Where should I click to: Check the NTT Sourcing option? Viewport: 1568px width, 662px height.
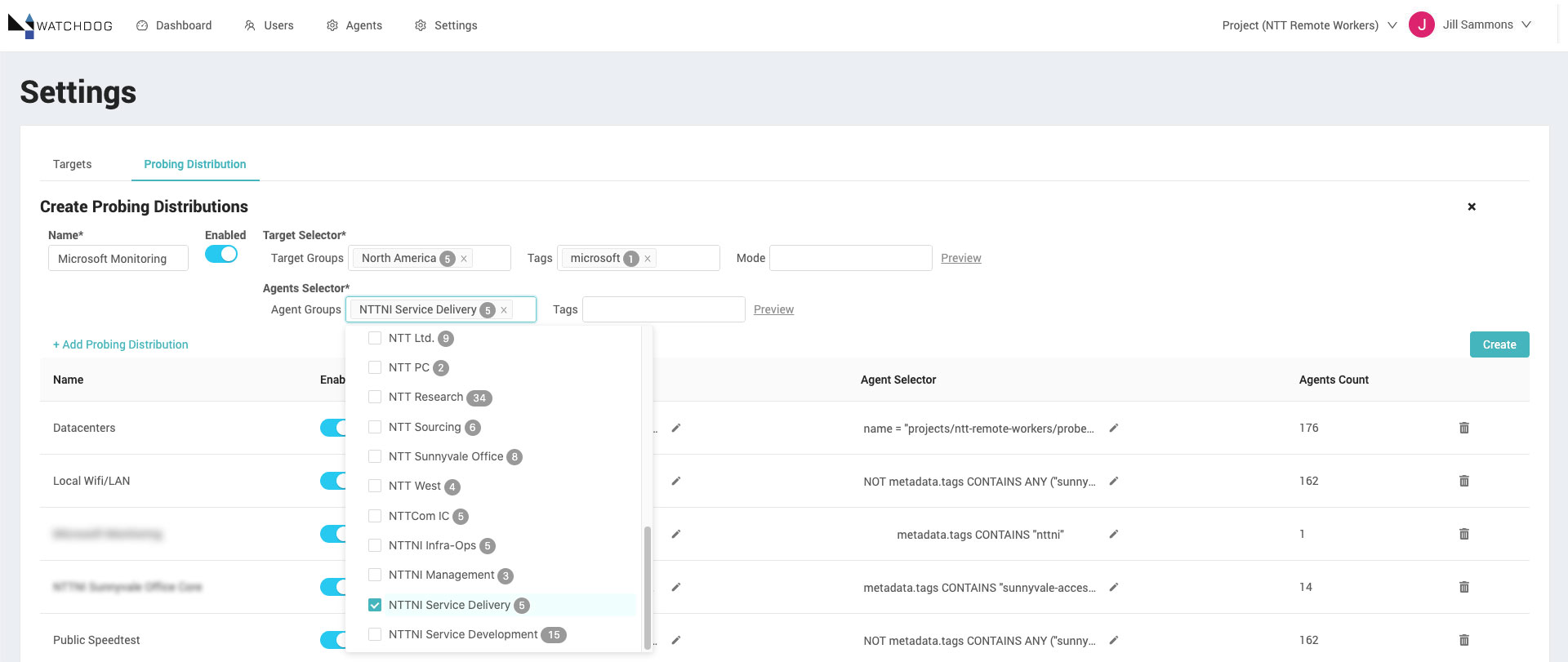tap(375, 427)
